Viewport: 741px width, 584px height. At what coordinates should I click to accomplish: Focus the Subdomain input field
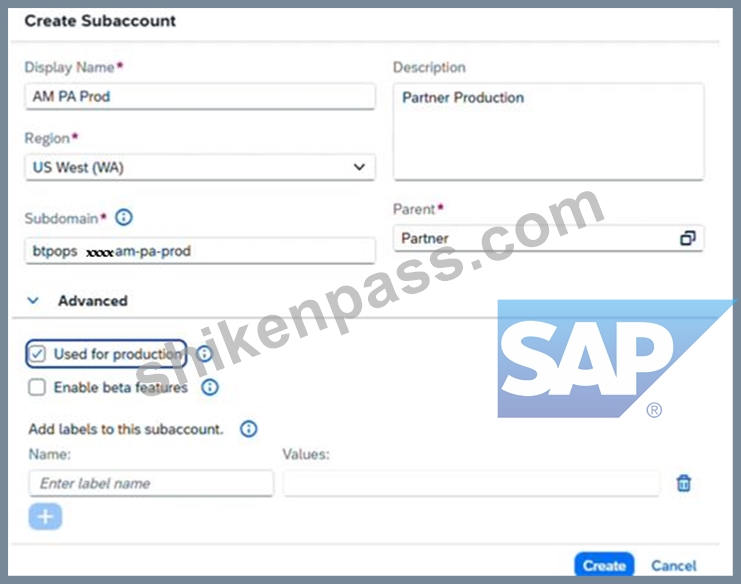click(200, 250)
